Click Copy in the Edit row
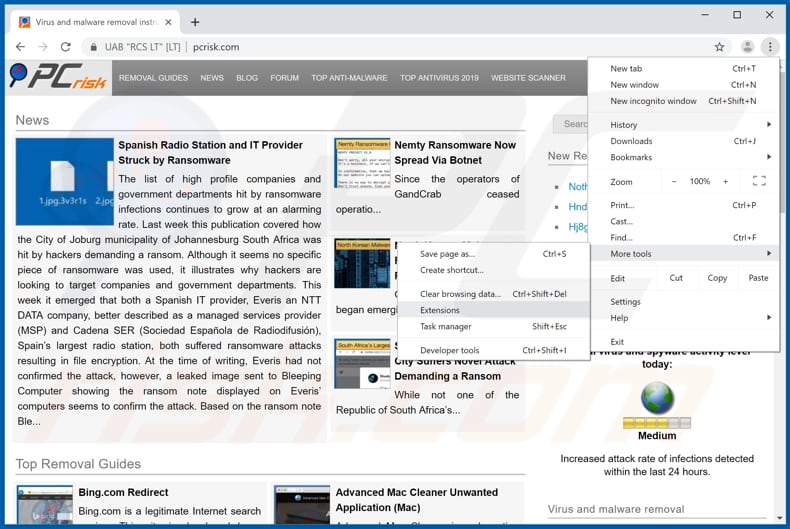This screenshot has height=529, width=790. (x=717, y=278)
